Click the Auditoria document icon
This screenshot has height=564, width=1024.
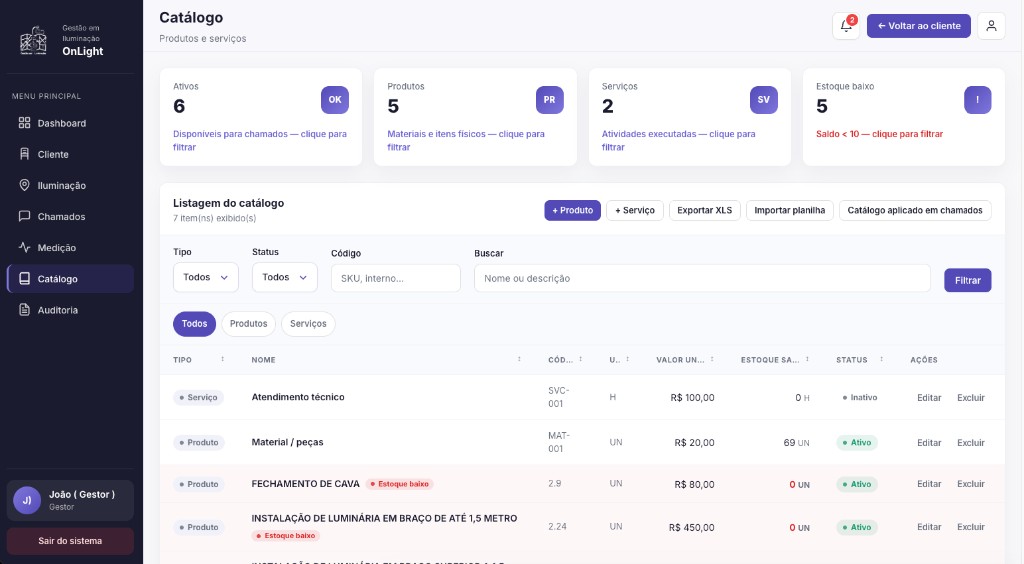pyautogui.click(x=24, y=310)
